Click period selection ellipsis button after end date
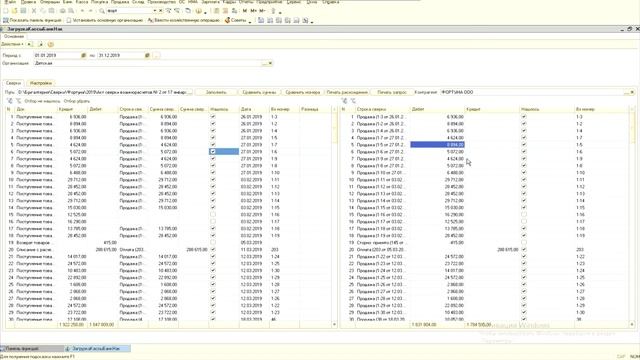The width and height of the screenshot is (640, 360). coord(157,55)
